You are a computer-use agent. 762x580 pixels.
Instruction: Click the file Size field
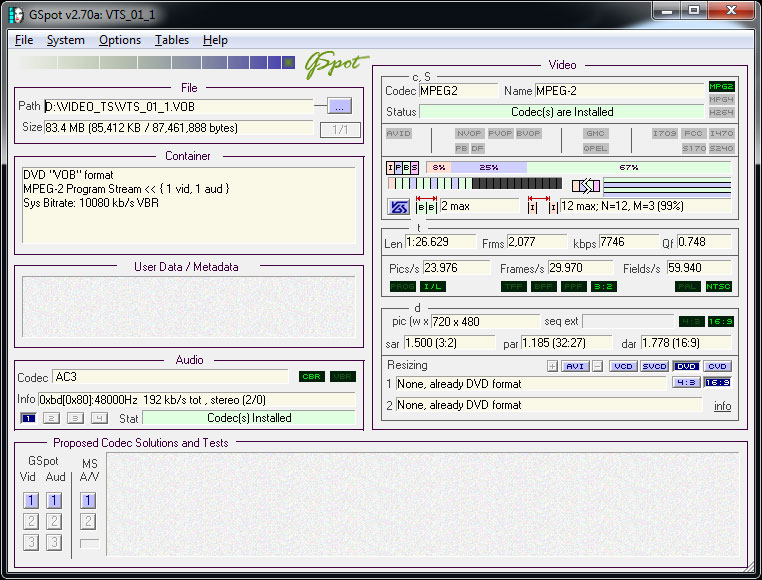(x=178, y=128)
